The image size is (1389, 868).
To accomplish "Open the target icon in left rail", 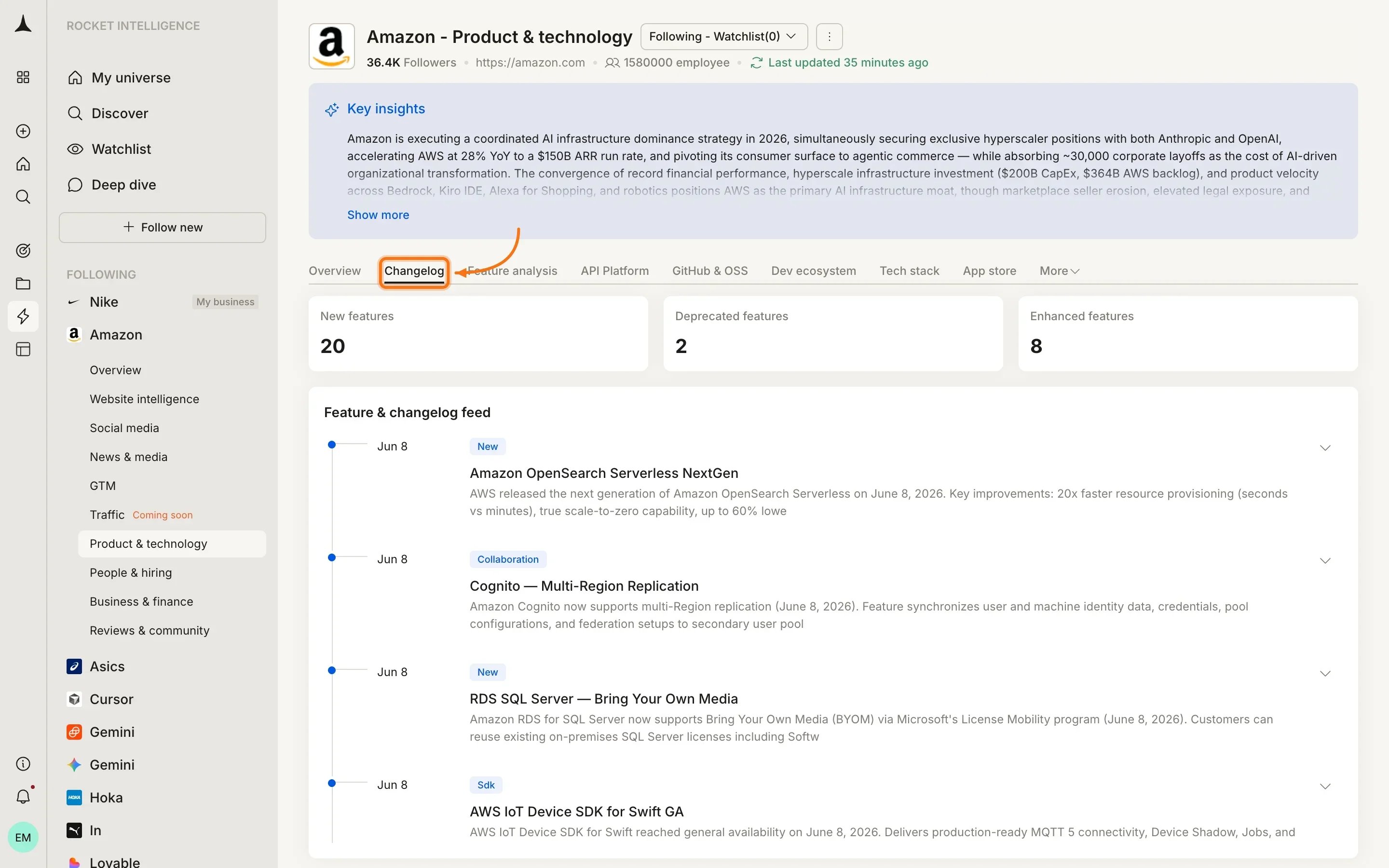I will [23, 250].
